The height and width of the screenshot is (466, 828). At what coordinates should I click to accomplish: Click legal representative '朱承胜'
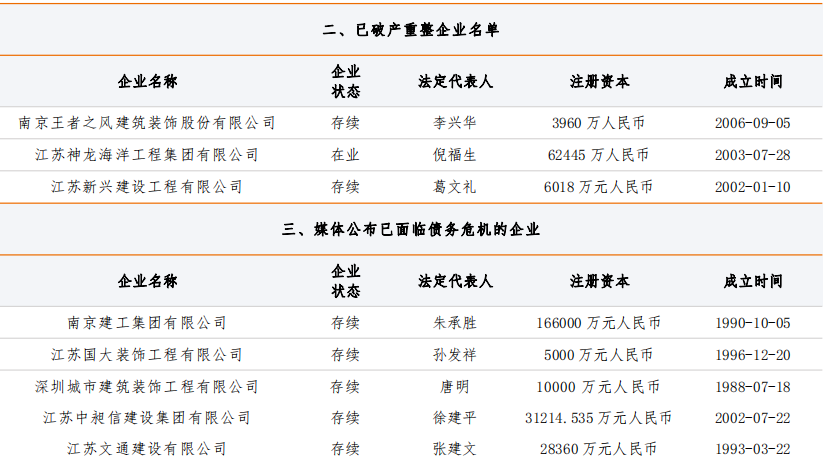455,323
